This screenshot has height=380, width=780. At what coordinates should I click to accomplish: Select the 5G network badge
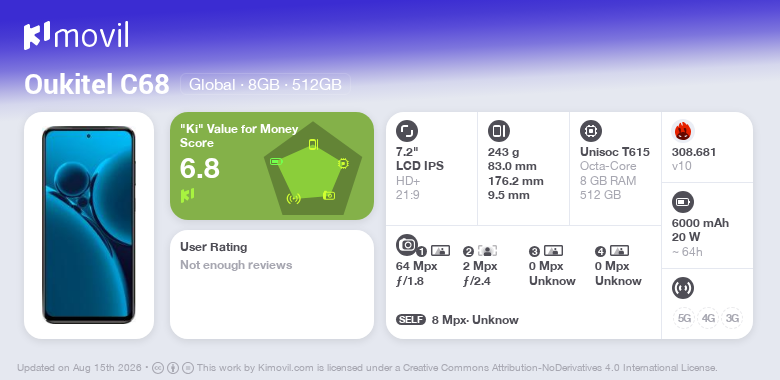coord(684,318)
